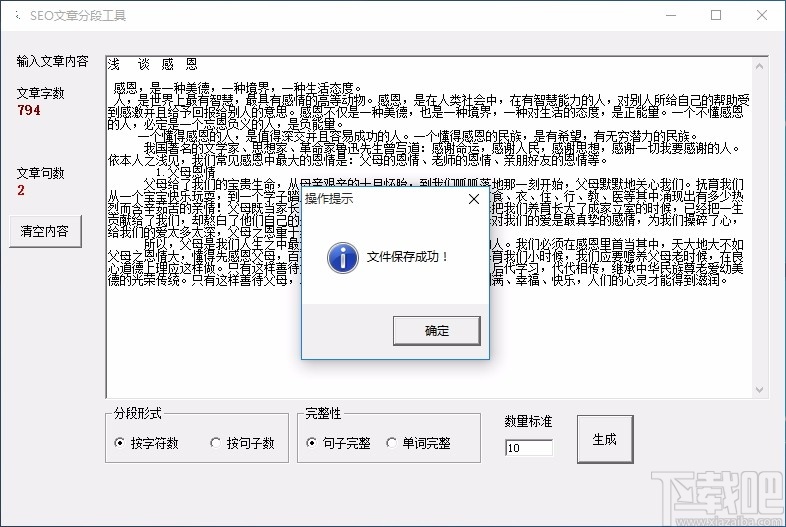The image size is (786, 527).
Task: Focus the 数量标准 input field
Action: (x=529, y=448)
